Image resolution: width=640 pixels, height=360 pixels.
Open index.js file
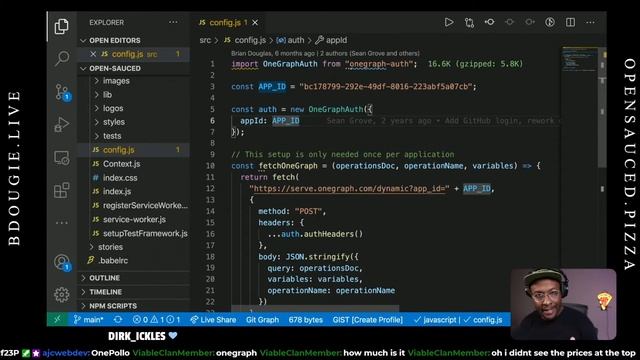coord(117,191)
